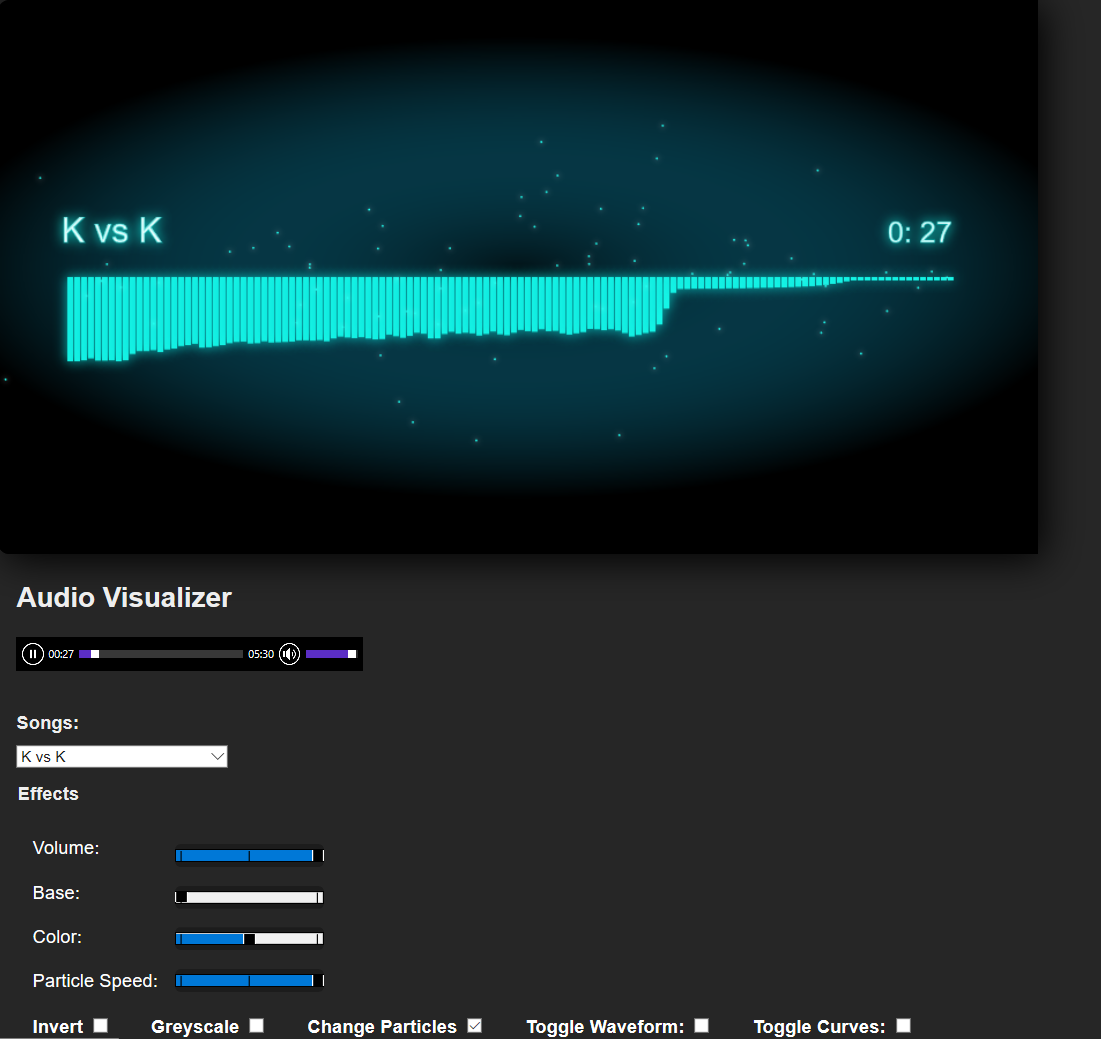
Task: Enable the Toggle Waveform checkbox
Action: pyautogui.click(x=702, y=1025)
